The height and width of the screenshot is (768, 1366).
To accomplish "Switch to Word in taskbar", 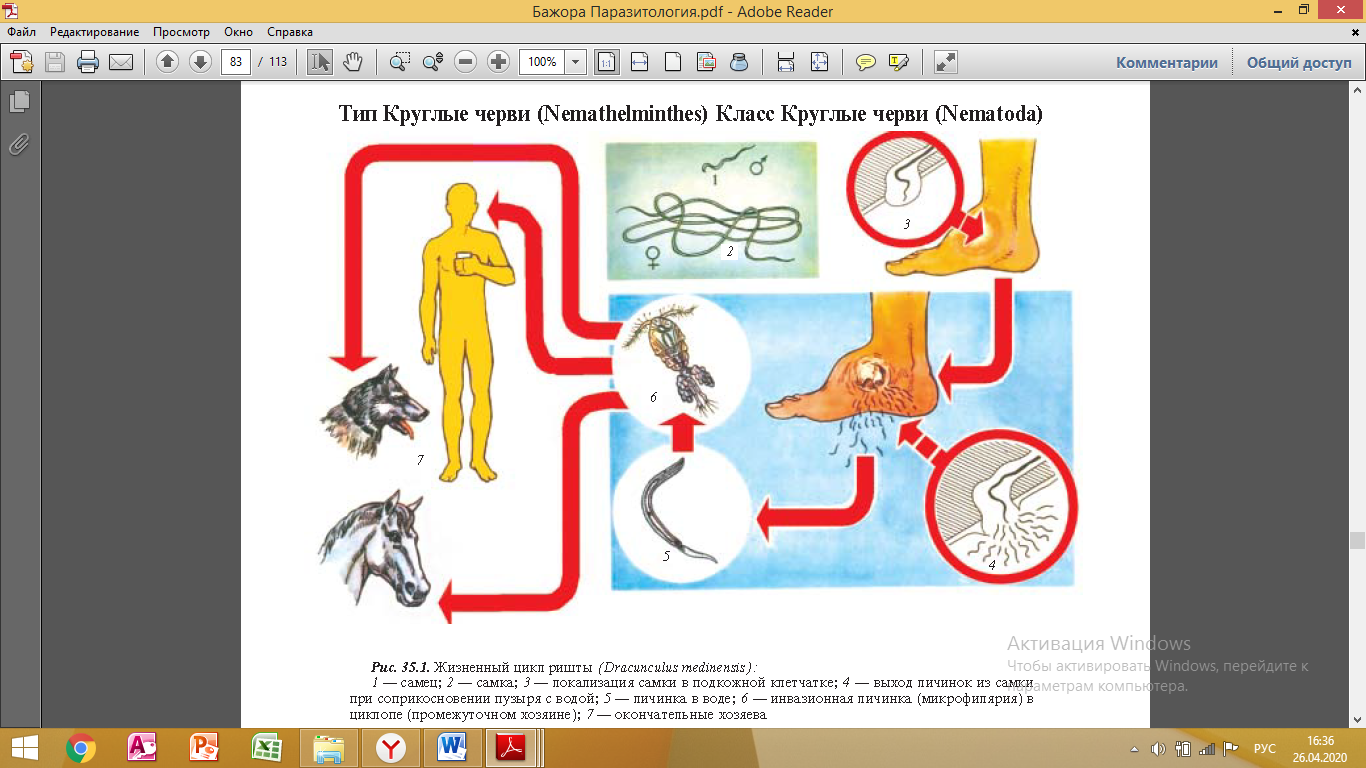I will click(452, 748).
